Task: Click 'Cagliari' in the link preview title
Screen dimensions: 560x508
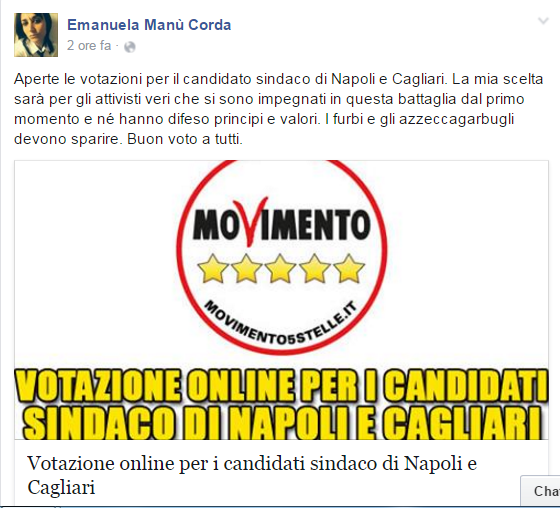Action: click(61, 488)
